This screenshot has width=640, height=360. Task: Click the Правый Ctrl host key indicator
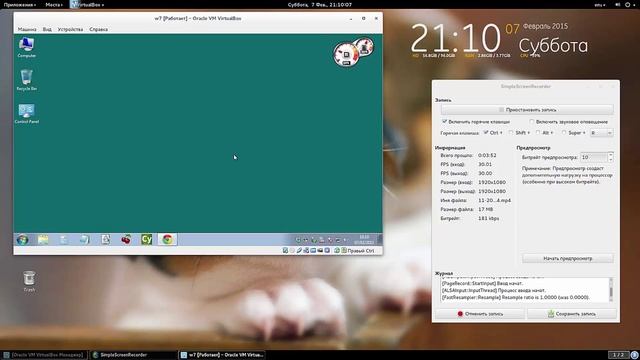coord(360,251)
